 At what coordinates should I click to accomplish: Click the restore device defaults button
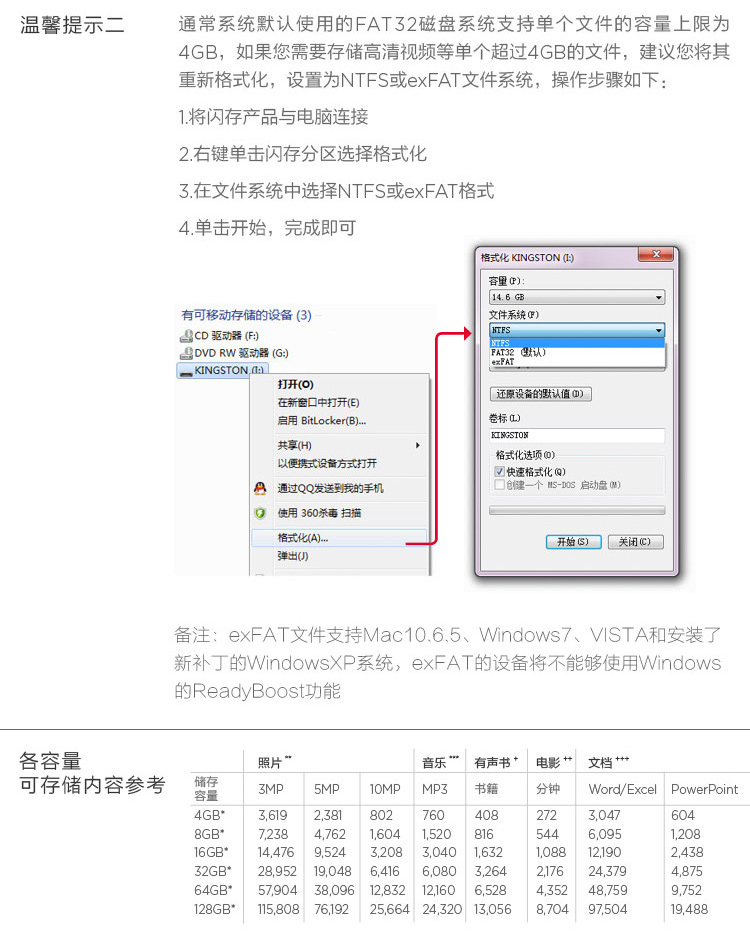tap(540, 394)
